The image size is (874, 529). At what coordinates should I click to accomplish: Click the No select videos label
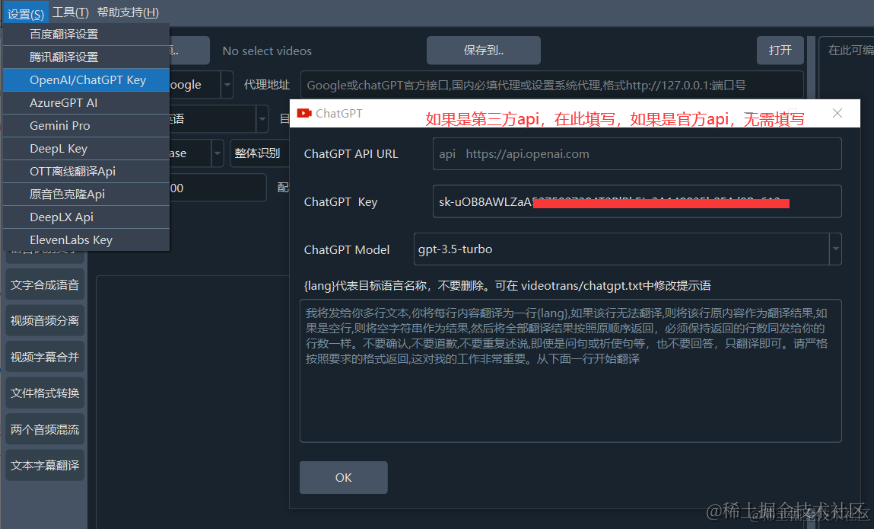click(x=267, y=51)
